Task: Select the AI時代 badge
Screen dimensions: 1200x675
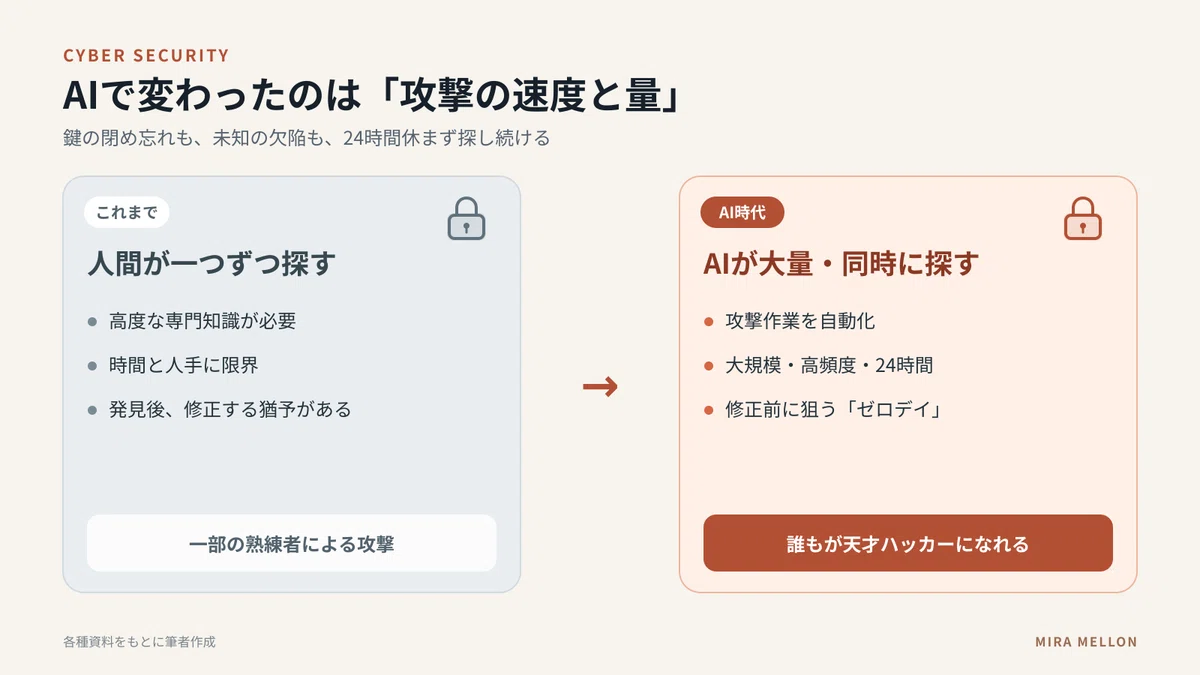Action: pos(743,212)
